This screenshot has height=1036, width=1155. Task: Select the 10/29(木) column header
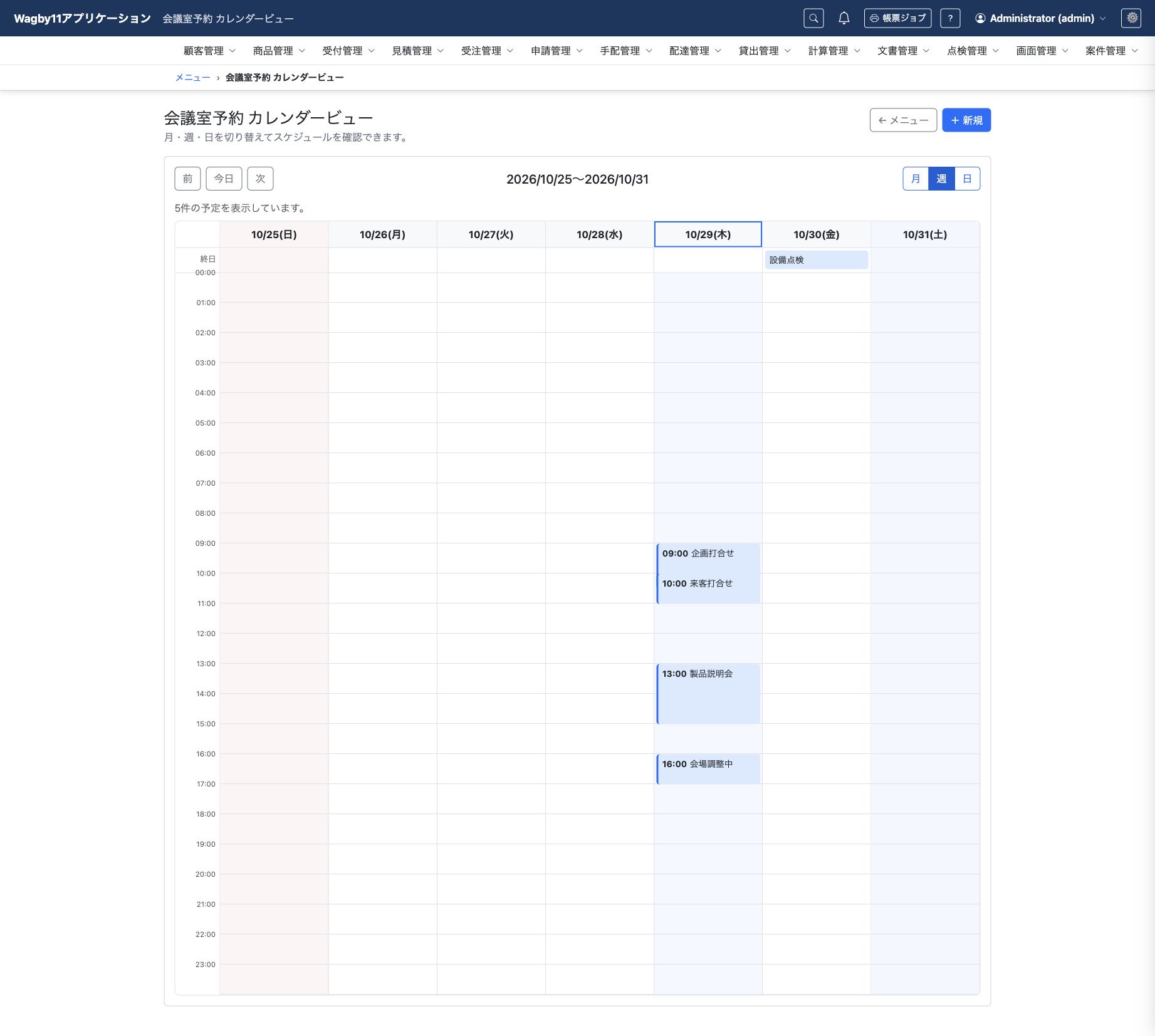[708, 234]
